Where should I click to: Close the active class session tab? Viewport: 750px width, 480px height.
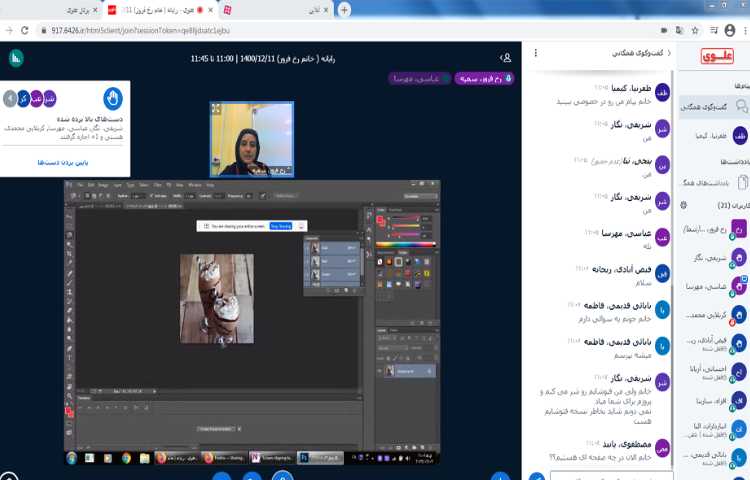[x=210, y=10]
